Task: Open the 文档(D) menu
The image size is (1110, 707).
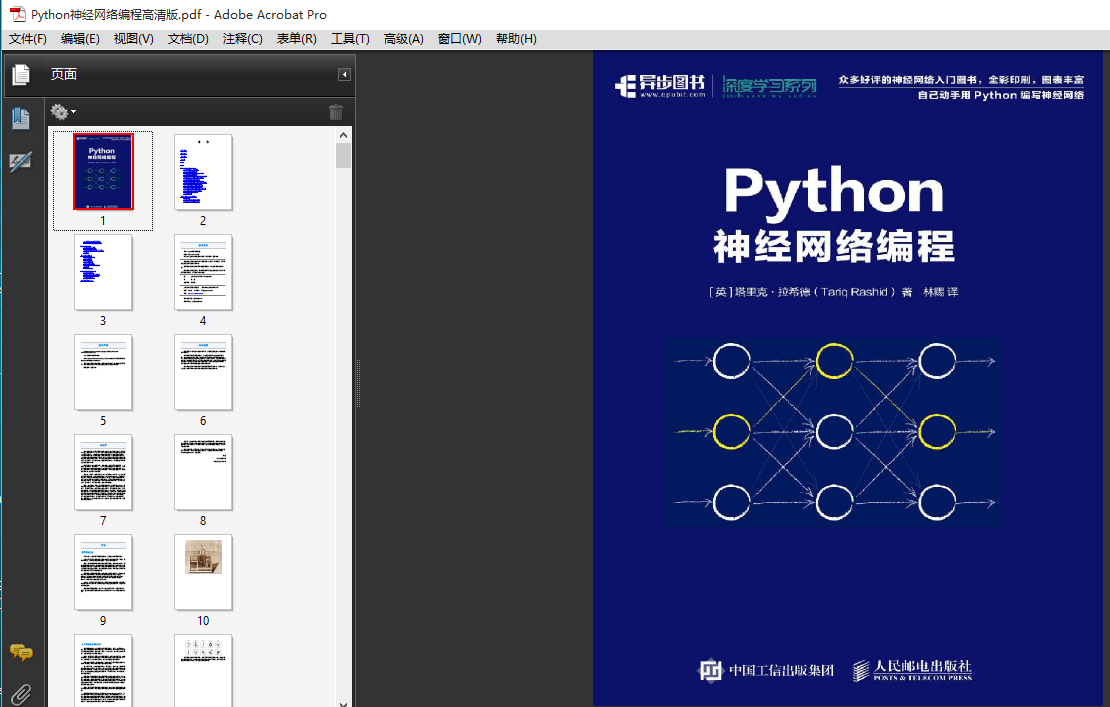Action: pos(188,39)
